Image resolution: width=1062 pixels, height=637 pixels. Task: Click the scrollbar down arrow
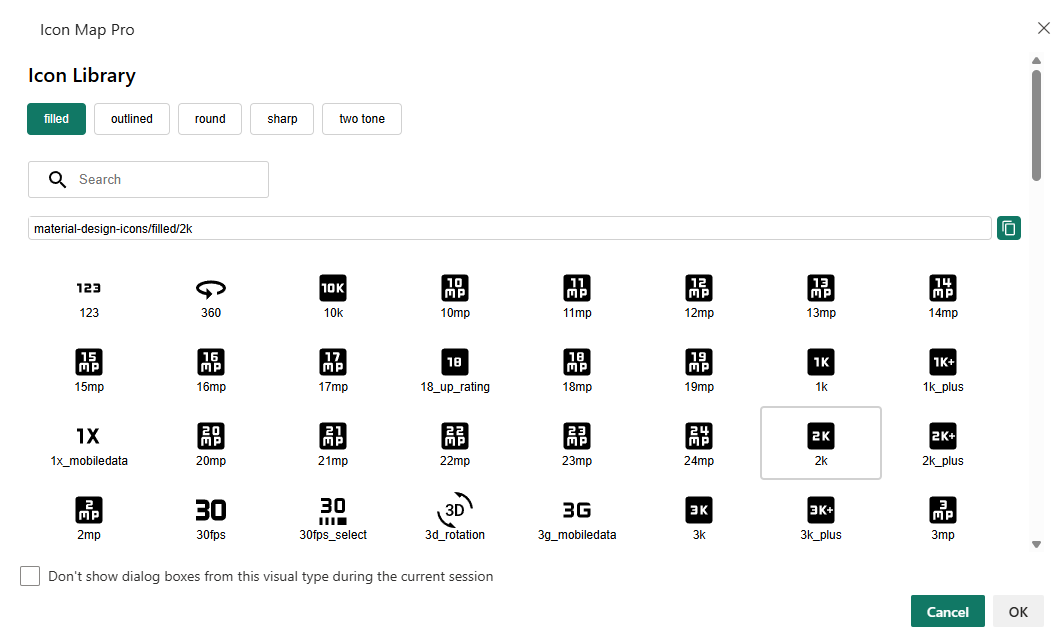tap(1037, 544)
